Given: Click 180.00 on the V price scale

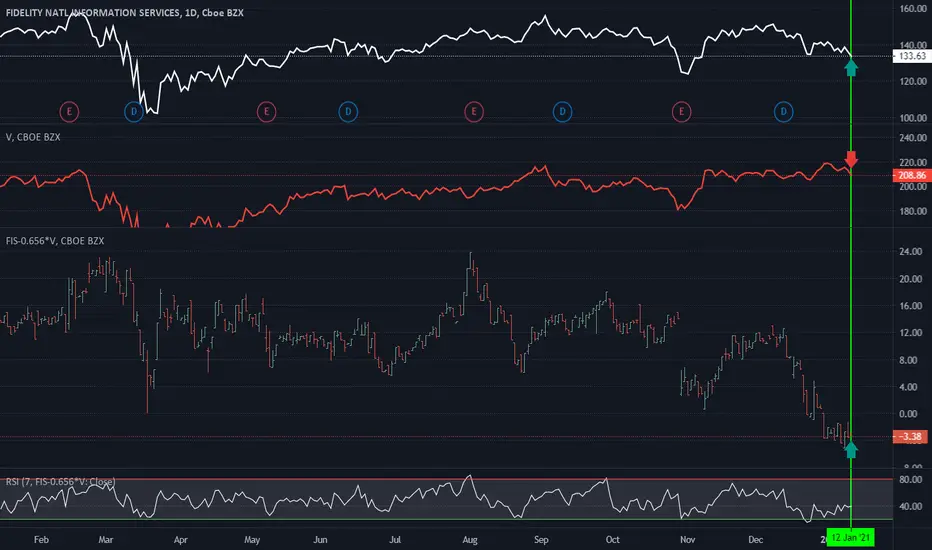Looking at the screenshot, I should pos(913,211).
